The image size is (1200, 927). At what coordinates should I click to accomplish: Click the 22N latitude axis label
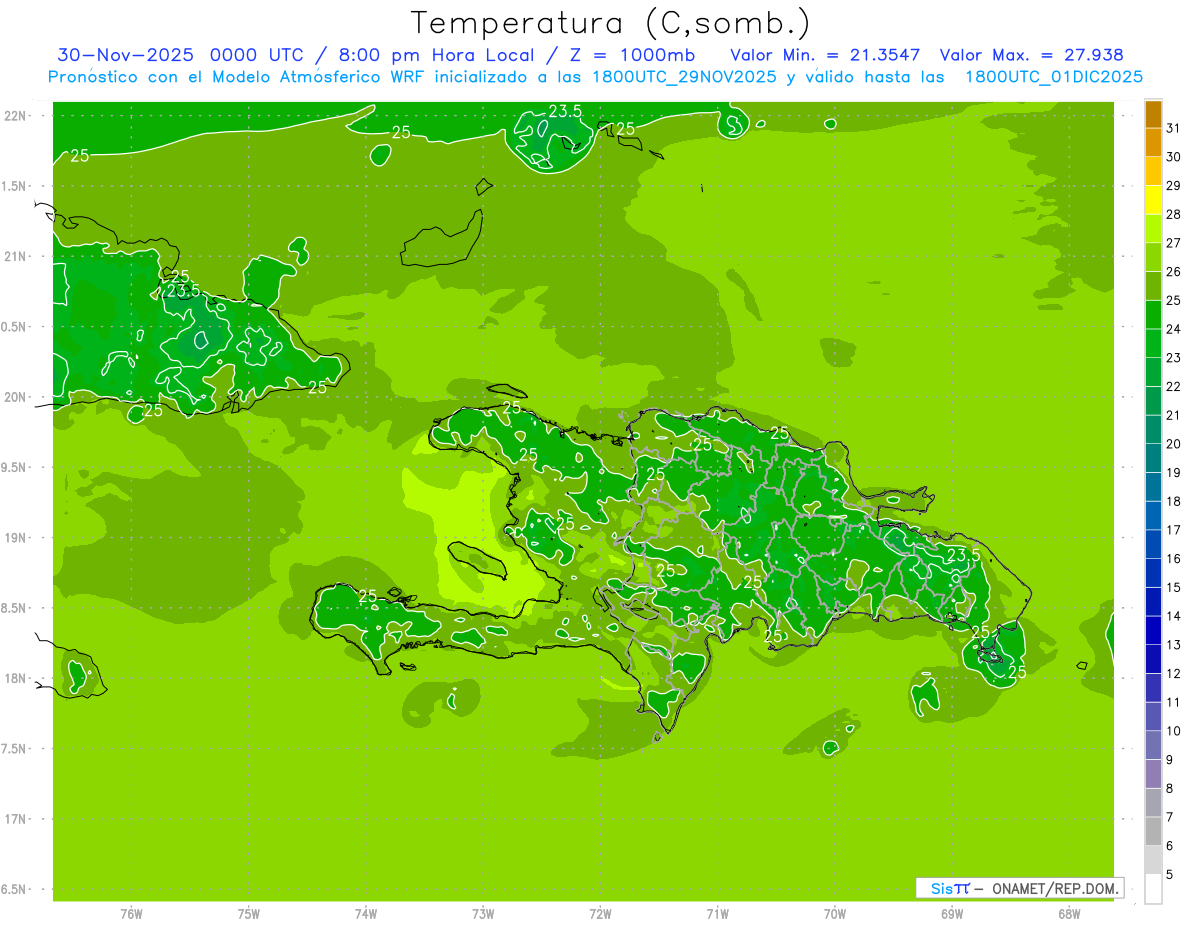16,116
